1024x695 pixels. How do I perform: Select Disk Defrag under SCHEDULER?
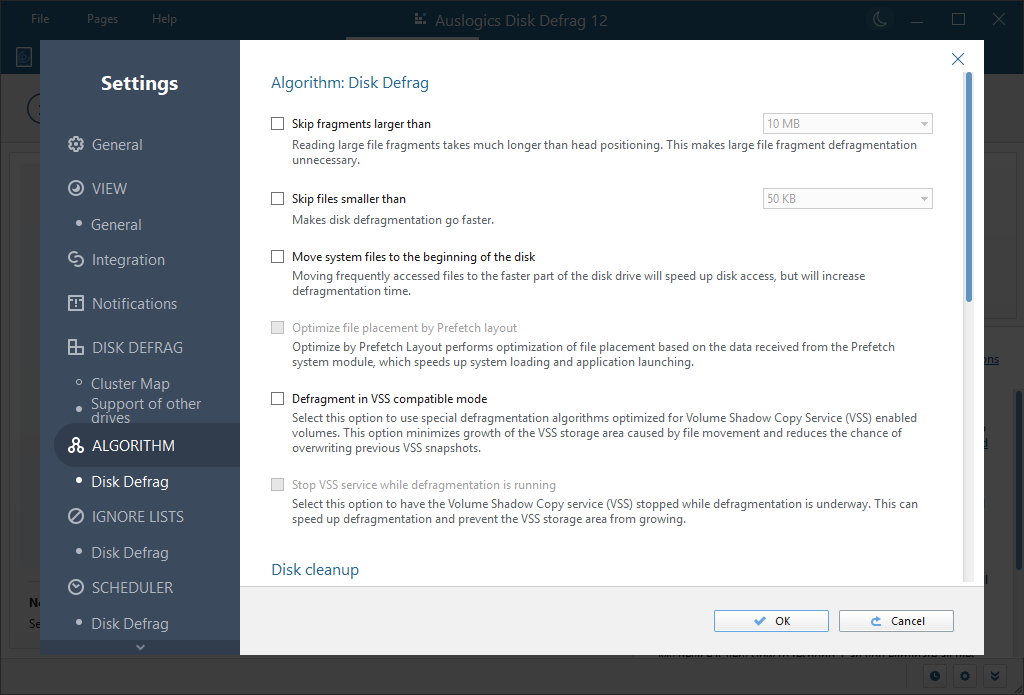point(129,624)
